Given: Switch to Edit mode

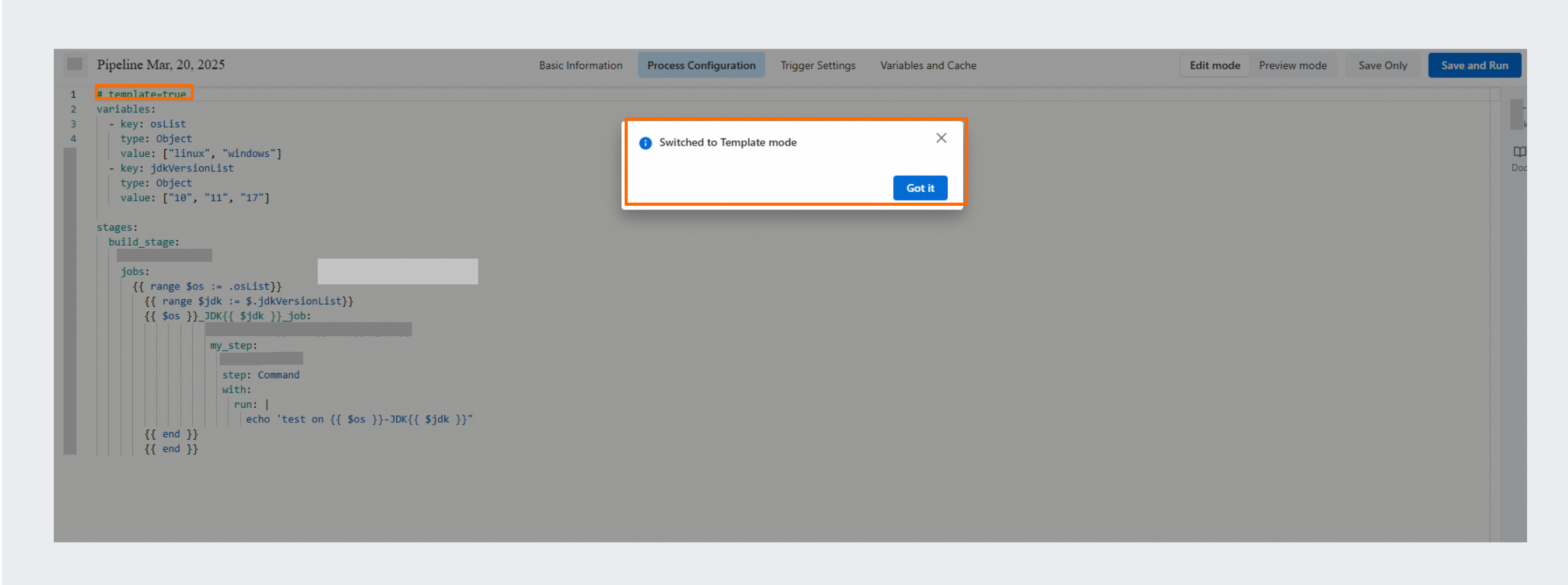Looking at the screenshot, I should [x=1214, y=65].
